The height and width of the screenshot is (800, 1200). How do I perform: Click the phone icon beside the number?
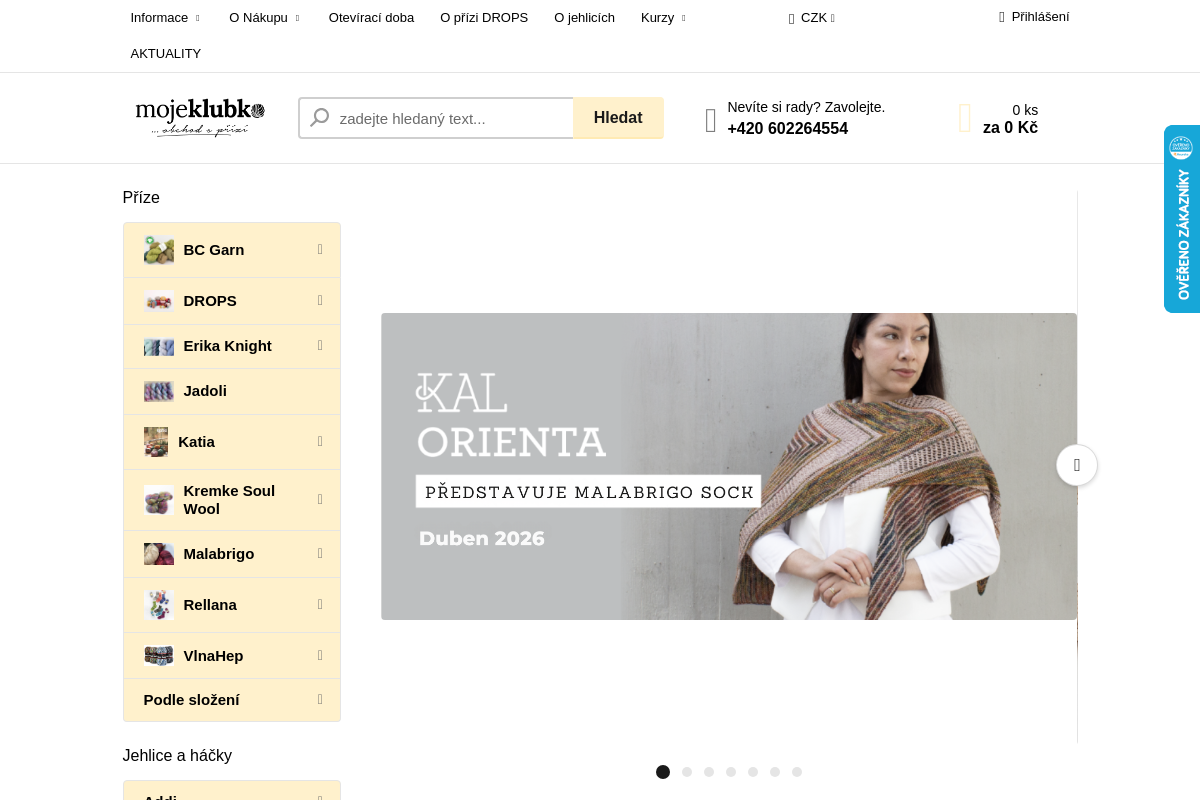coord(711,120)
